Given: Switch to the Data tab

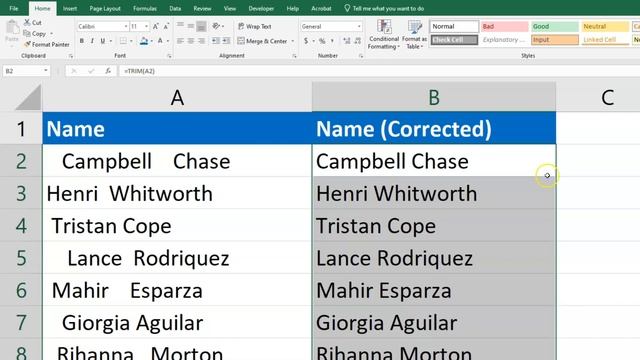Looking at the screenshot, I should pos(175,8).
